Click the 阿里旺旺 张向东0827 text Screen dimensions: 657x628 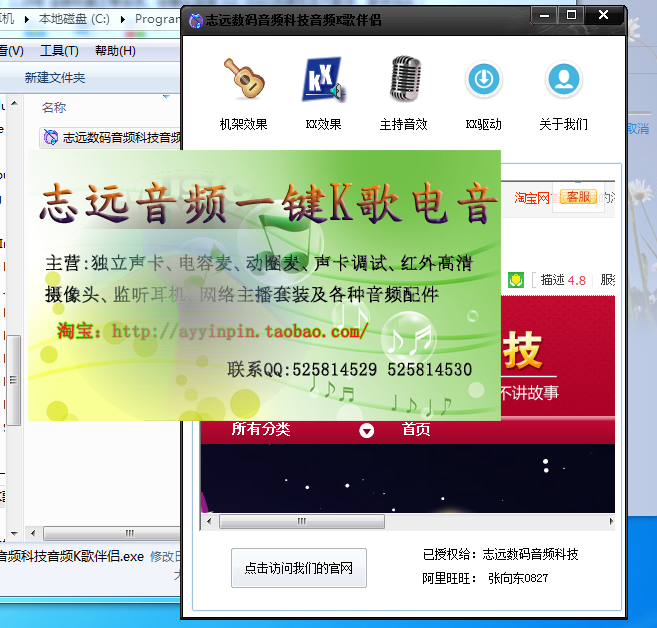(x=485, y=579)
